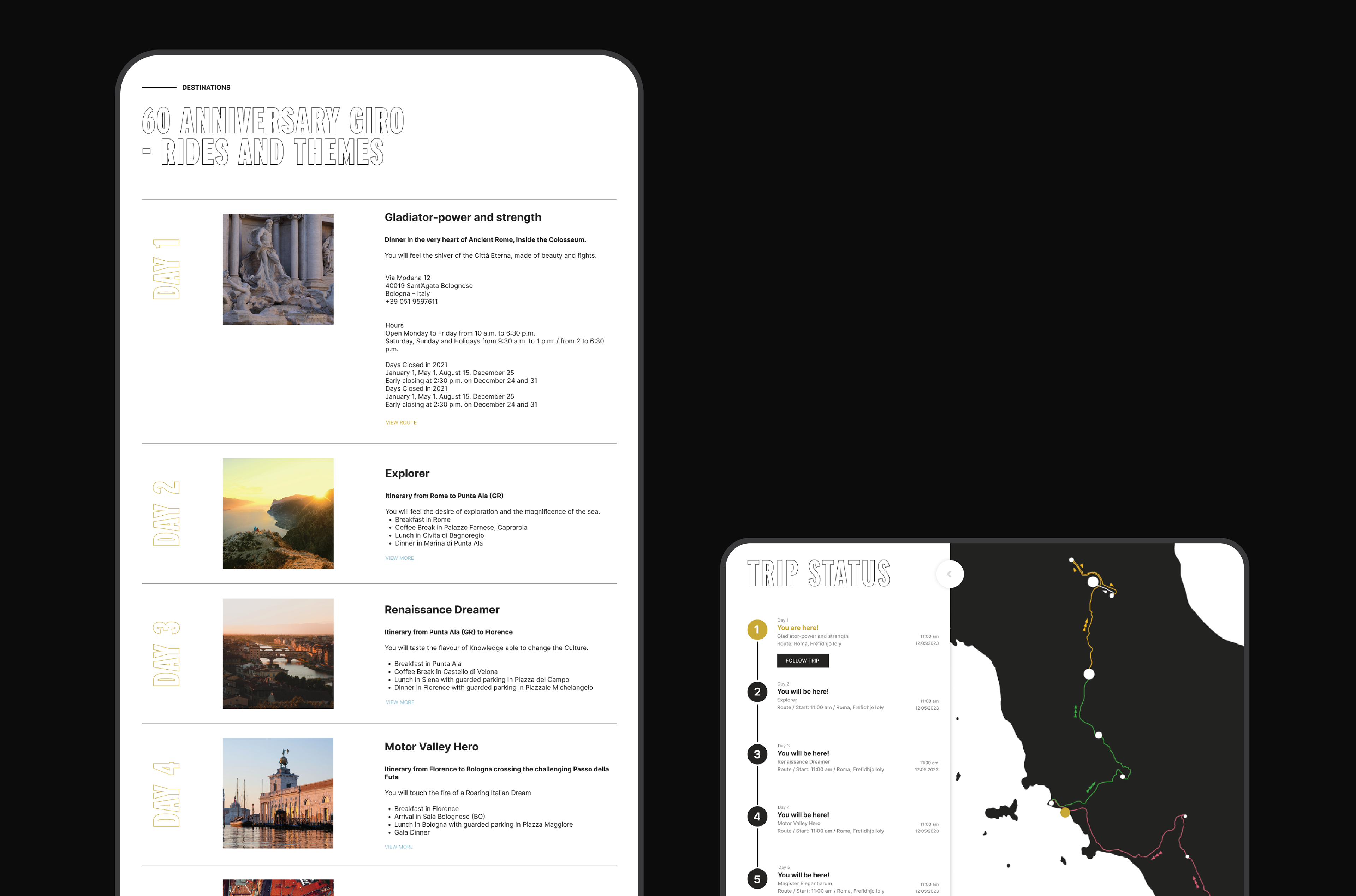Image resolution: width=1356 pixels, height=896 pixels.
Task: Click the FOLLOW TRIP button
Action: [x=803, y=660]
